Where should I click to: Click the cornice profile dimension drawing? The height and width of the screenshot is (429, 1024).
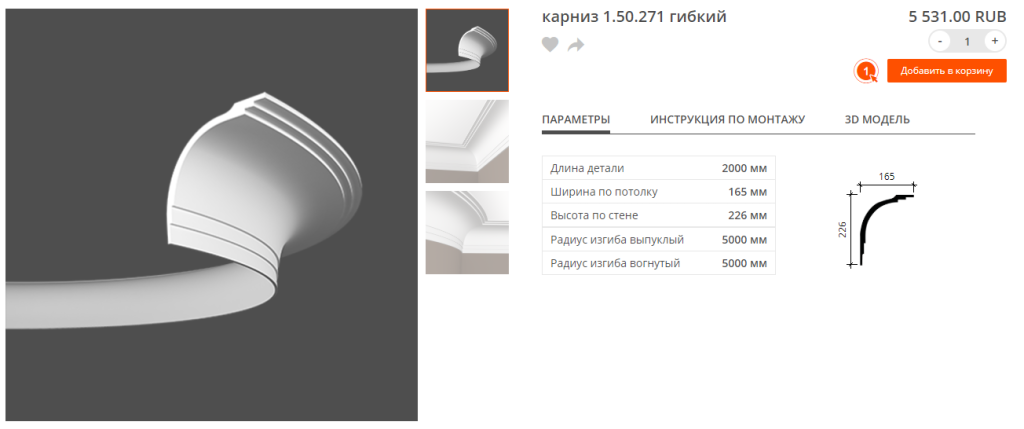[877, 219]
